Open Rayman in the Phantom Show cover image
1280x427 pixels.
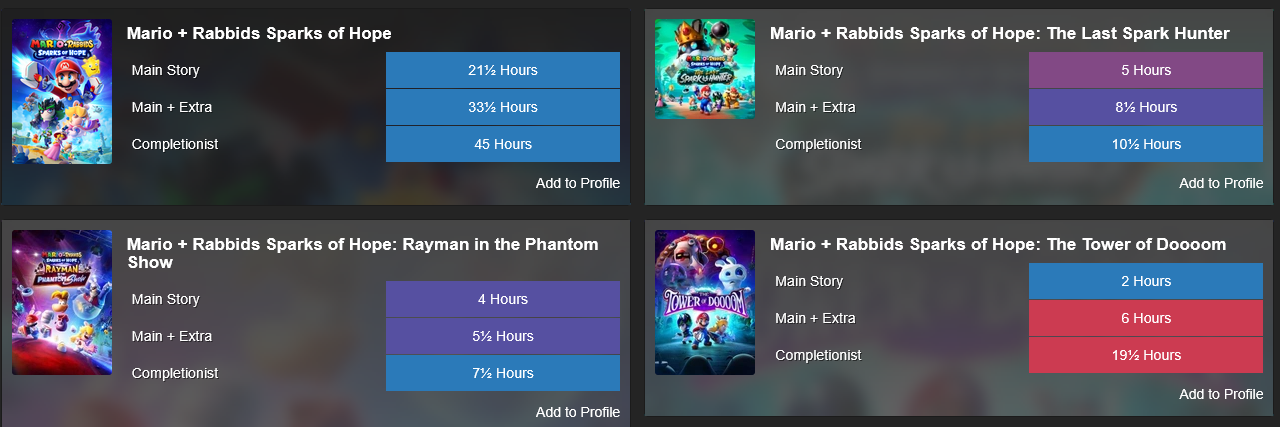(x=62, y=303)
